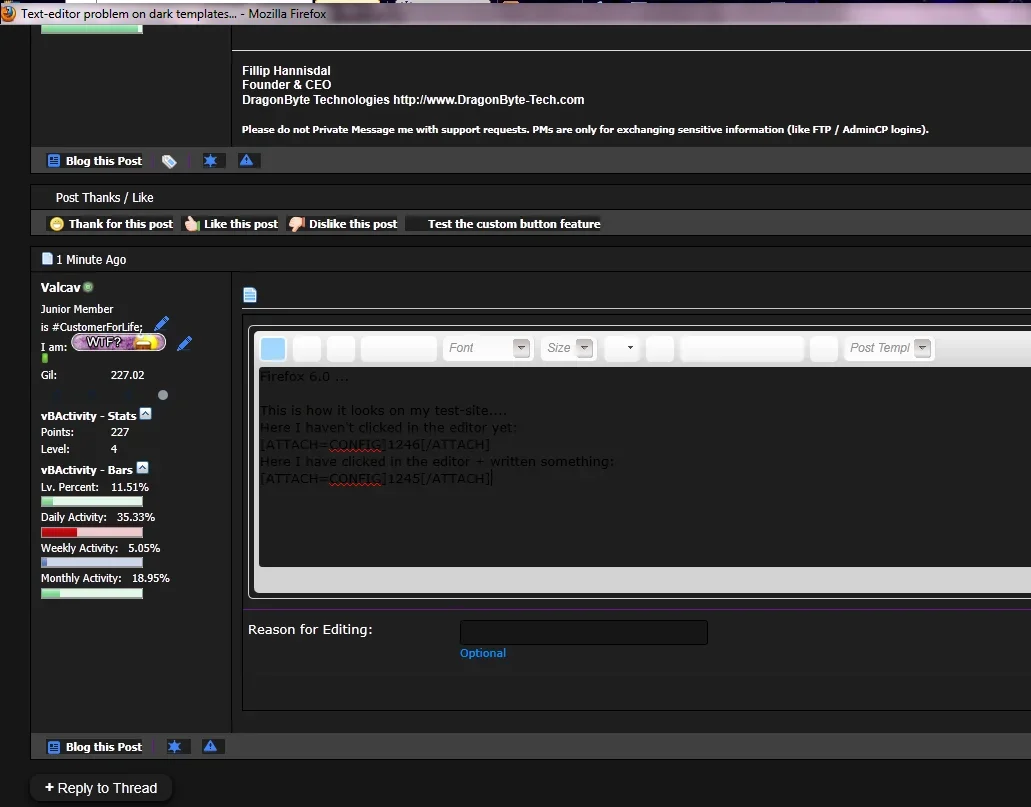
Task: Click the post icon above the editor
Action: [x=250, y=295]
